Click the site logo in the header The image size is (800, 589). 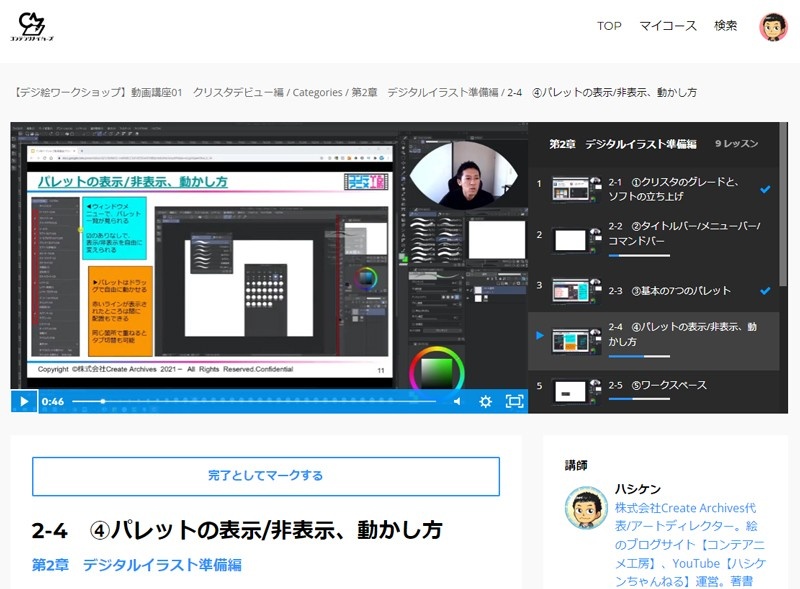click(x=32, y=27)
